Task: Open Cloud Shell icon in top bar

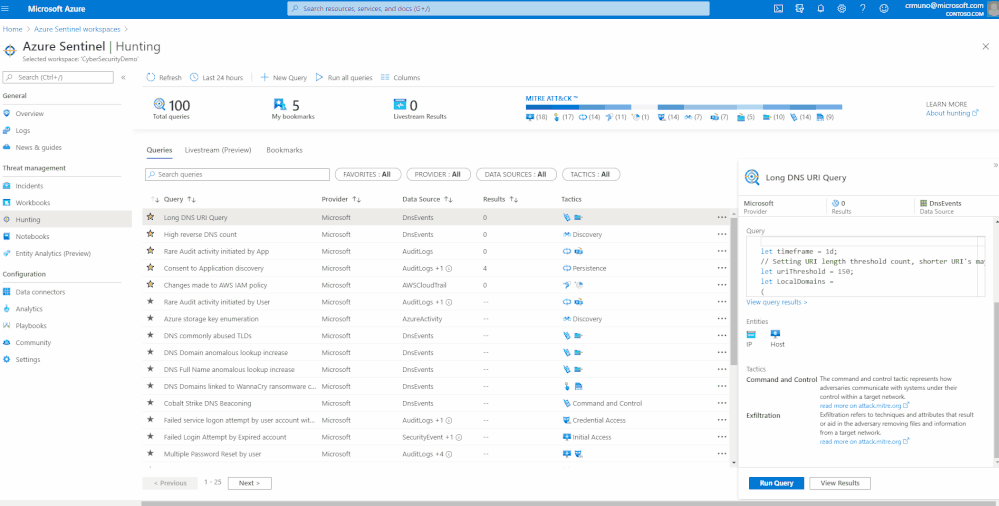Action: [778, 9]
